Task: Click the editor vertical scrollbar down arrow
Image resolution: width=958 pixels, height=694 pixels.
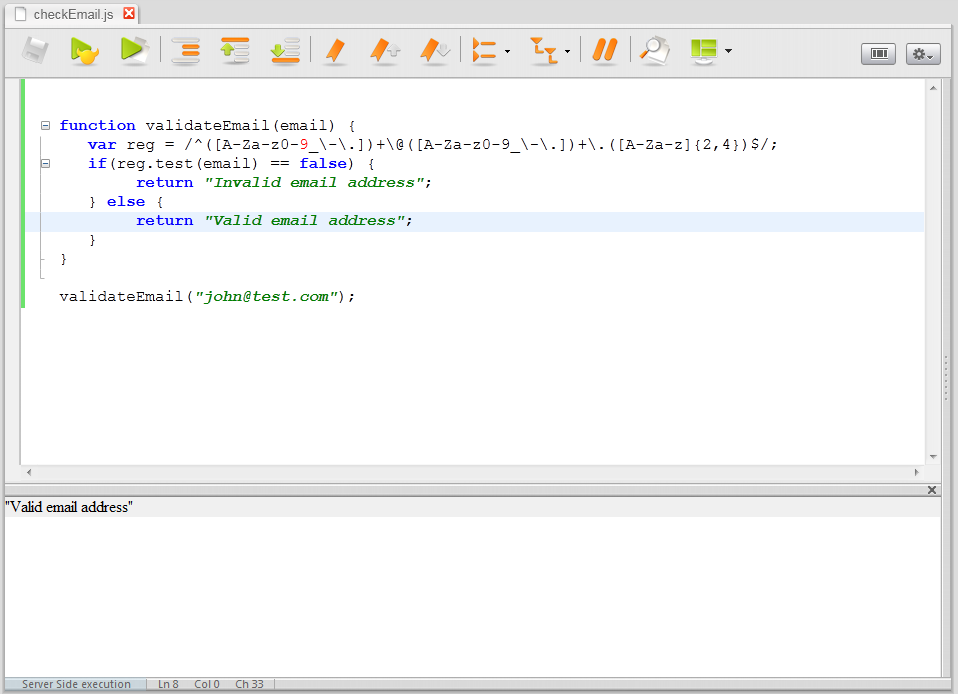Action: (x=933, y=457)
